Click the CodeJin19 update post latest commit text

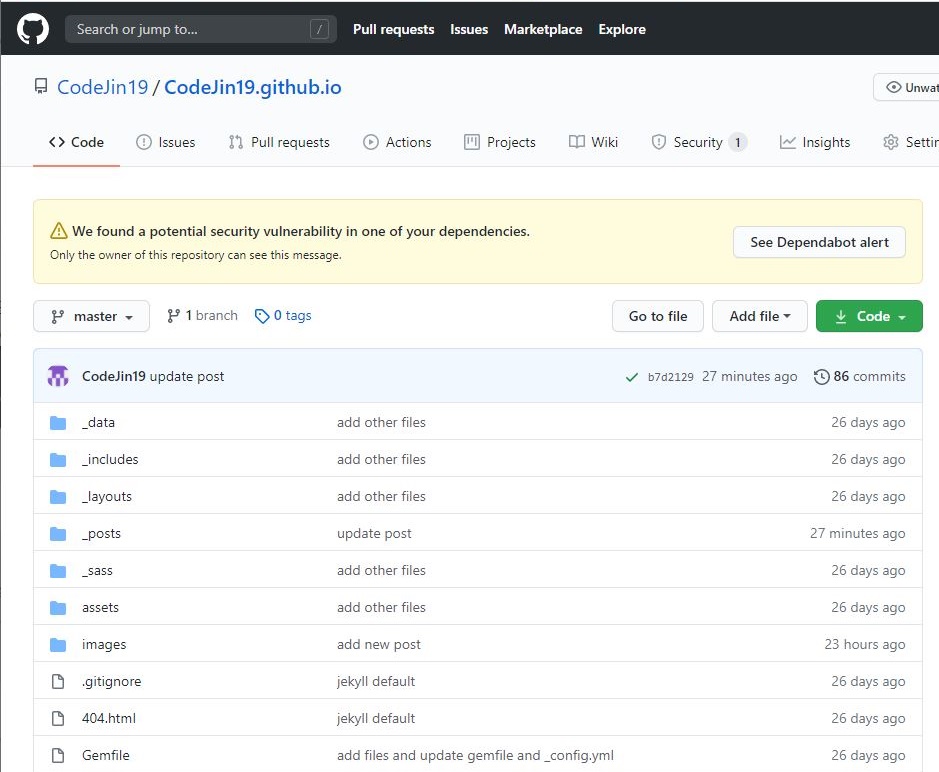coord(153,376)
